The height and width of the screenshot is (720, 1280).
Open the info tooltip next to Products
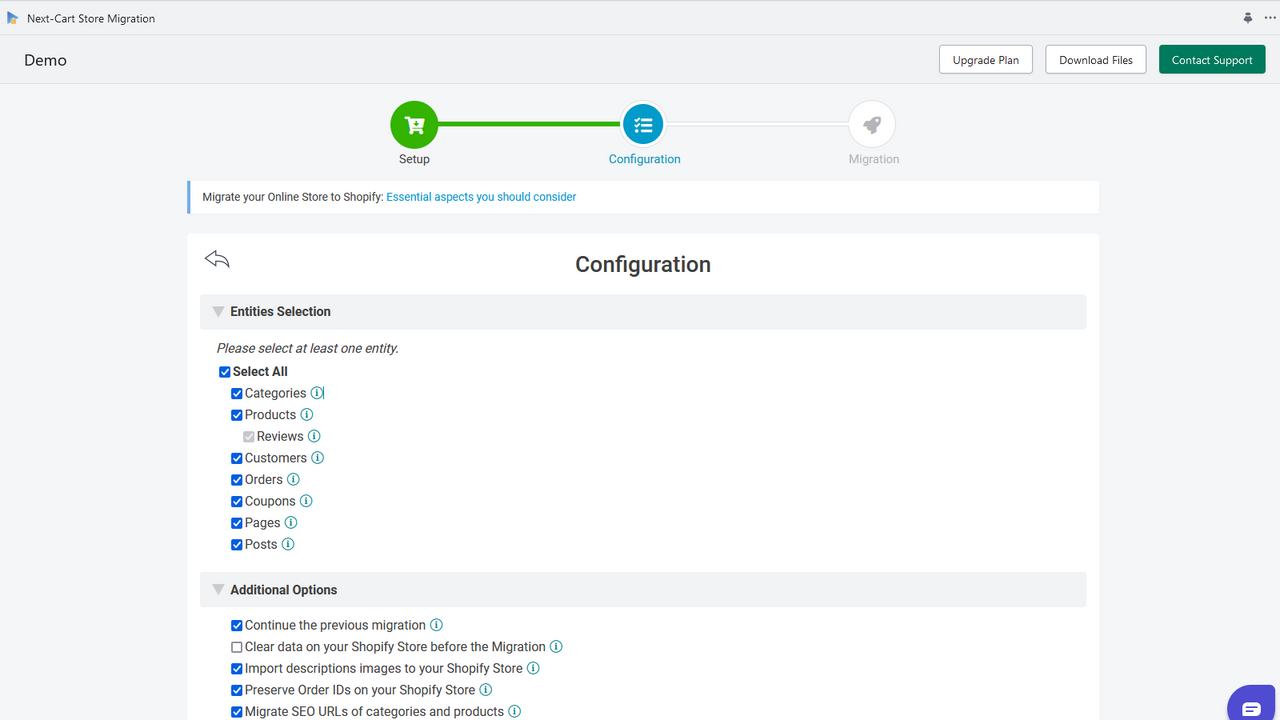[x=304, y=414]
